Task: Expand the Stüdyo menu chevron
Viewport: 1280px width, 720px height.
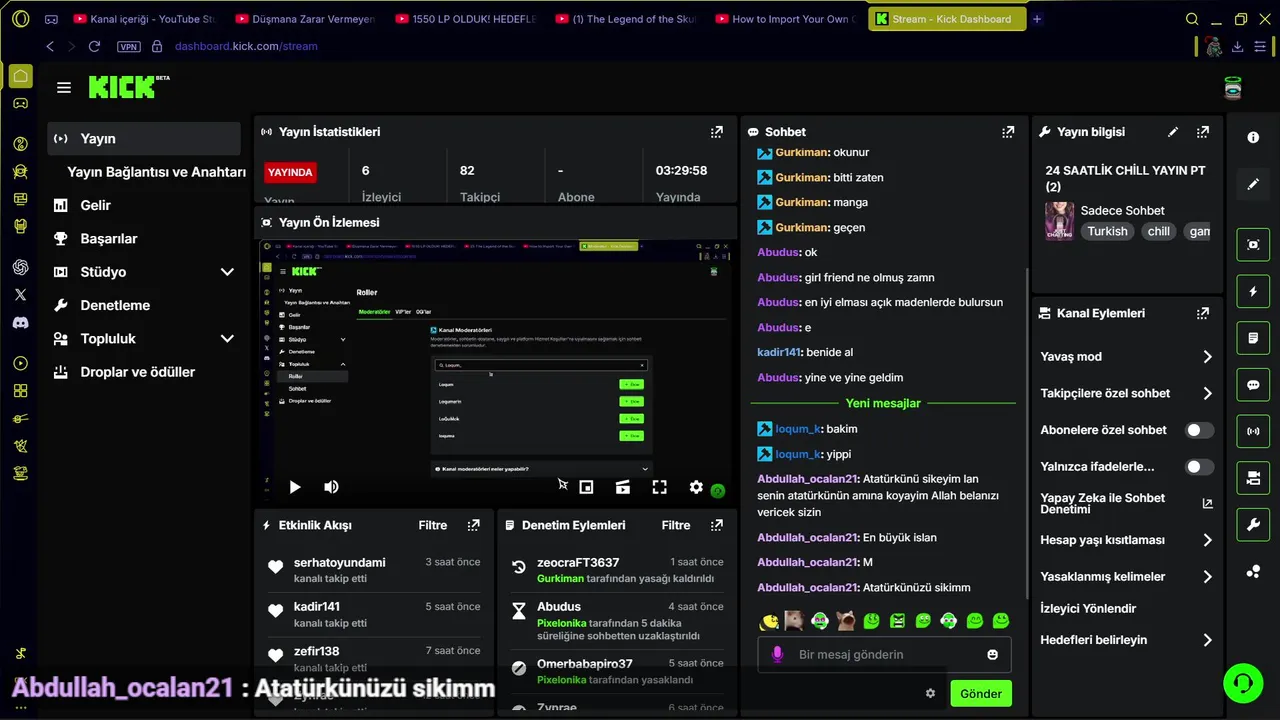Action: click(x=227, y=272)
